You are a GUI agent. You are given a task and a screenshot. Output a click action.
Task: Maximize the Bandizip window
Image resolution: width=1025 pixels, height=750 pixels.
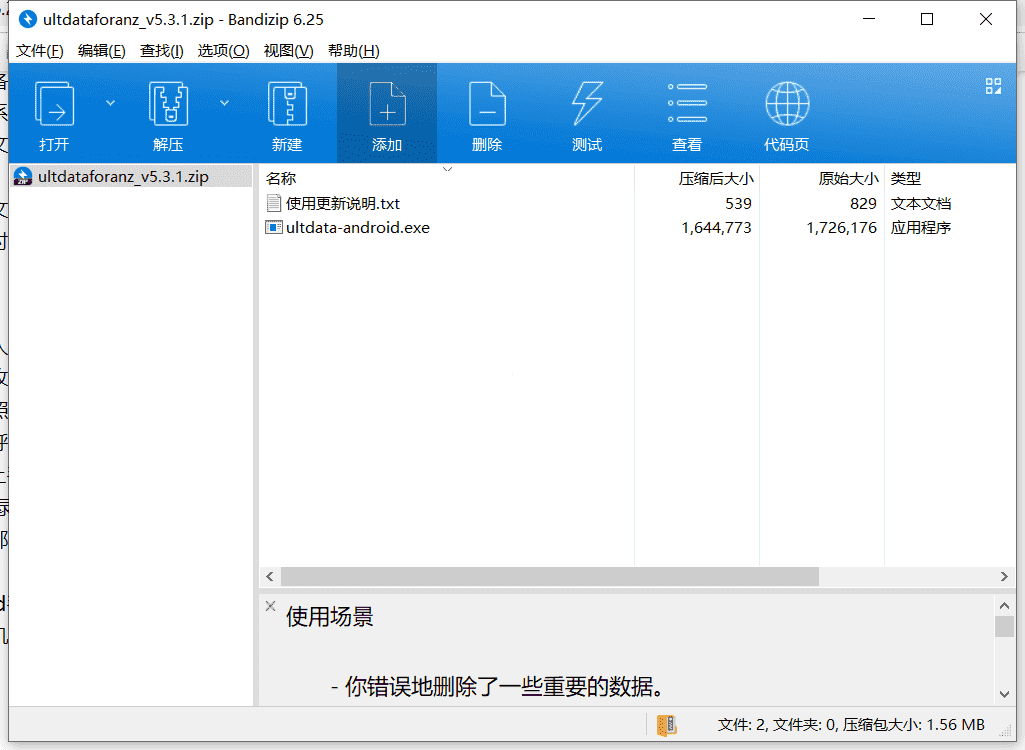click(927, 19)
